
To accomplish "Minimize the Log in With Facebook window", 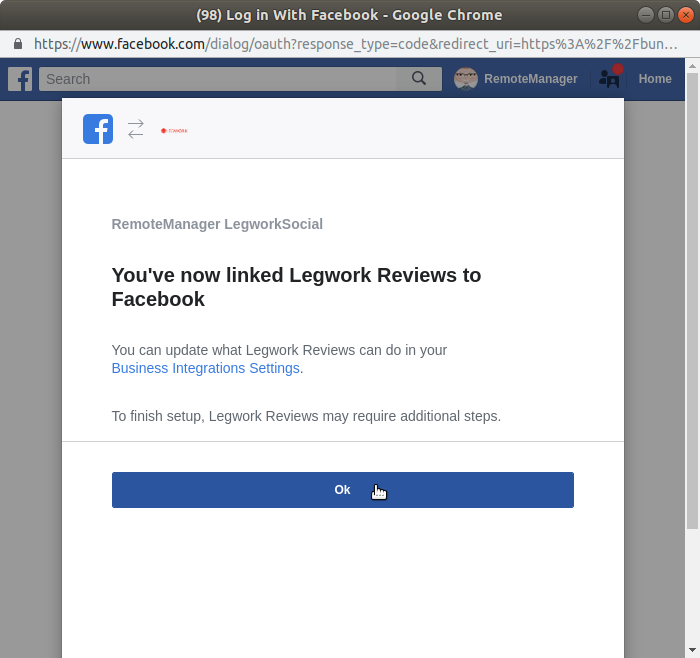I will click(646, 15).
